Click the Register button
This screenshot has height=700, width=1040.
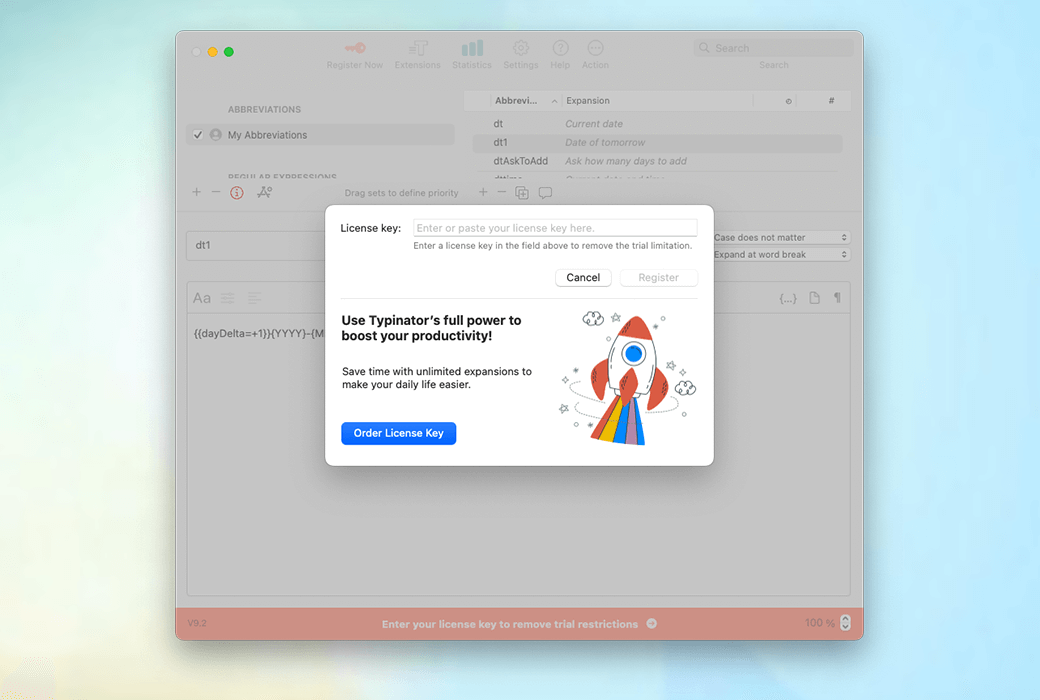(x=658, y=277)
